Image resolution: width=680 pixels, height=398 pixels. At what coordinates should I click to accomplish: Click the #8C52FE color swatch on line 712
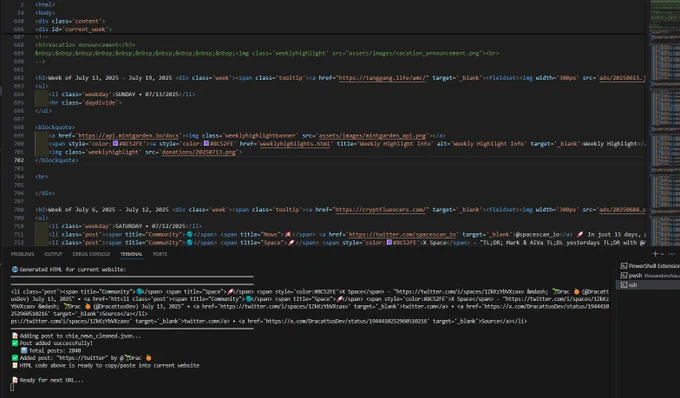click(x=389, y=242)
